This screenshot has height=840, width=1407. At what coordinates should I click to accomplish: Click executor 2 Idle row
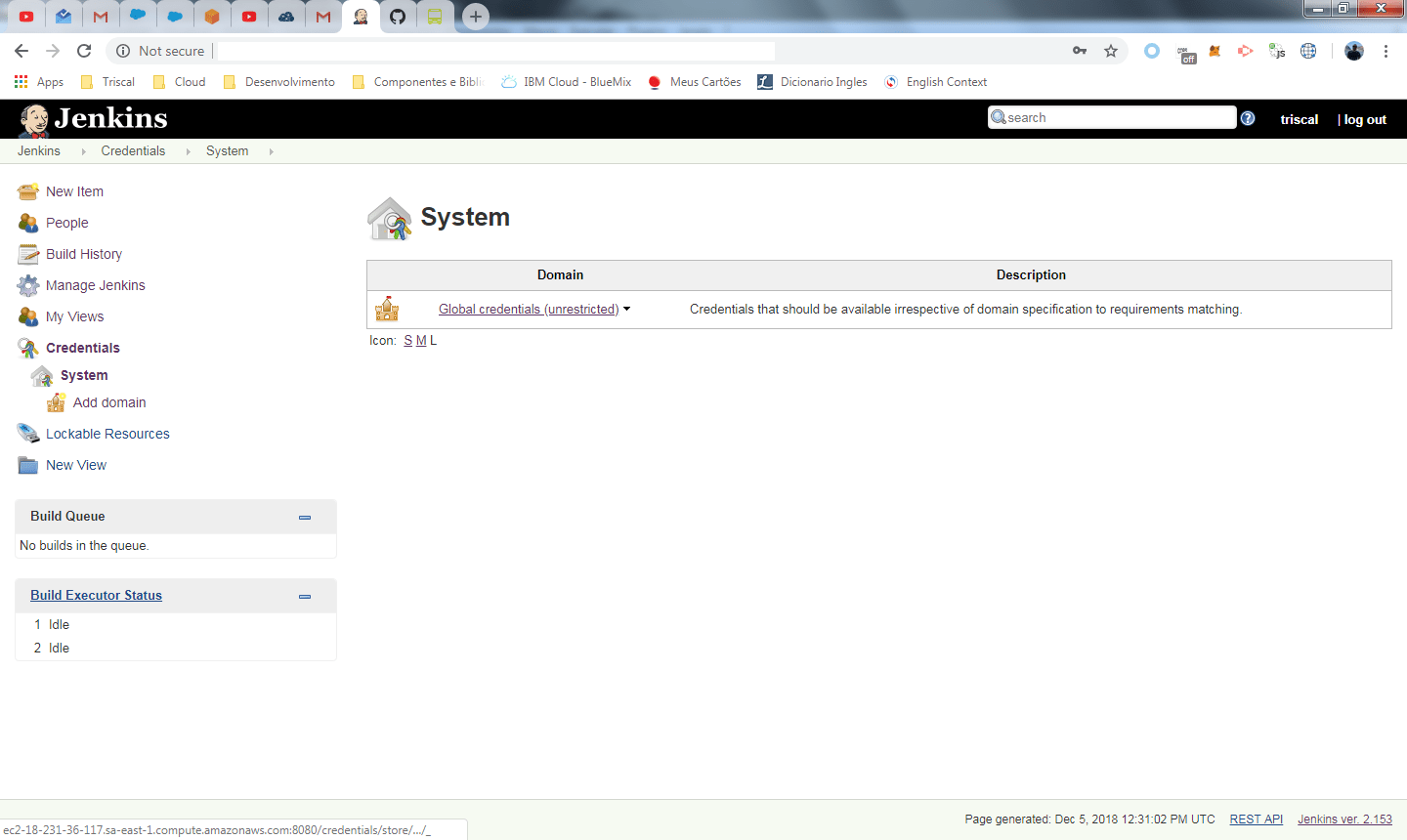click(176, 648)
